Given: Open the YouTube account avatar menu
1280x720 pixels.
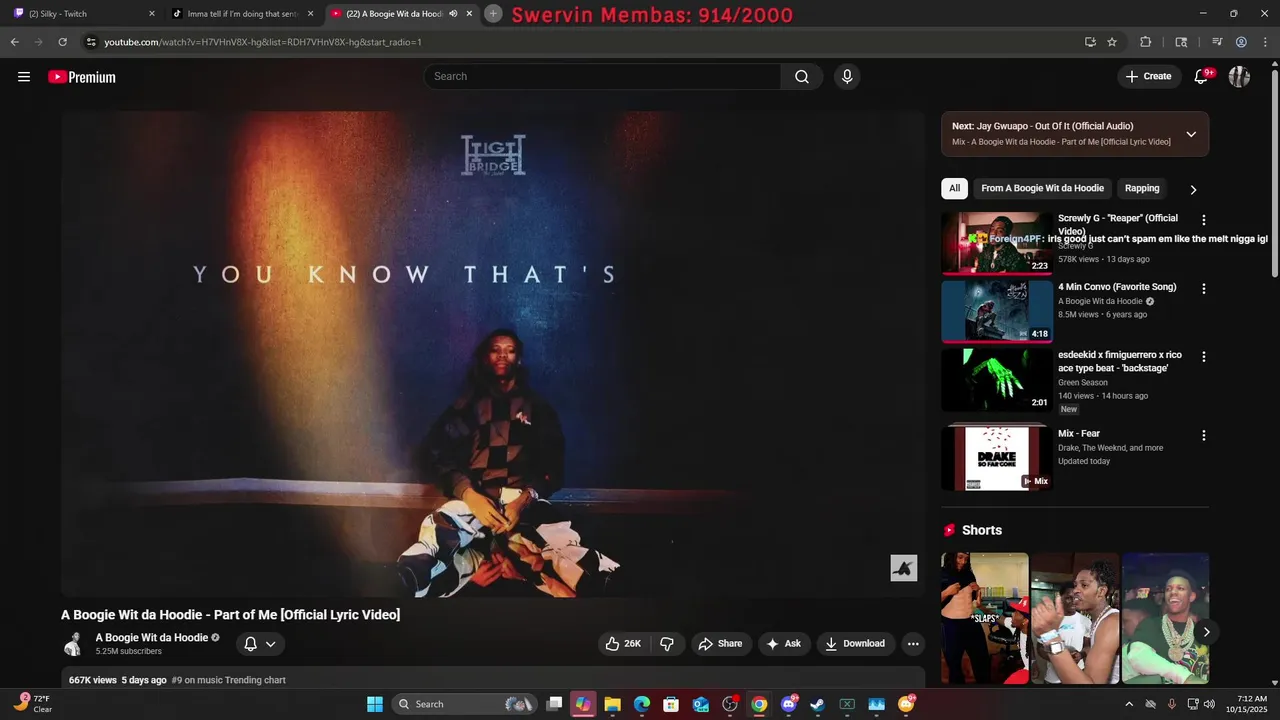Looking at the screenshot, I should 1239,77.
